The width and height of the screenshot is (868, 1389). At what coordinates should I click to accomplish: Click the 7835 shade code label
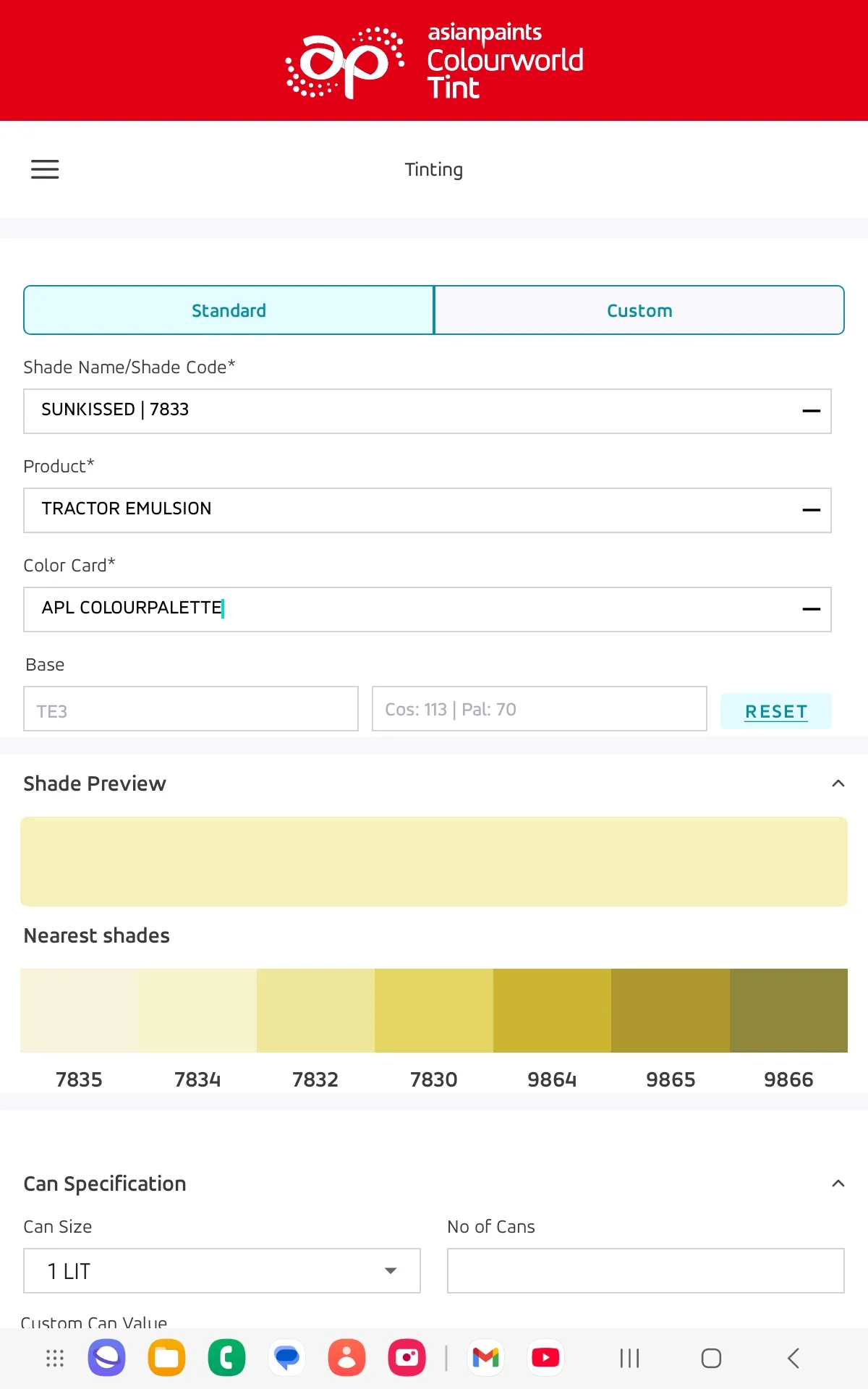pyautogui.click(x=80, y=1079)
